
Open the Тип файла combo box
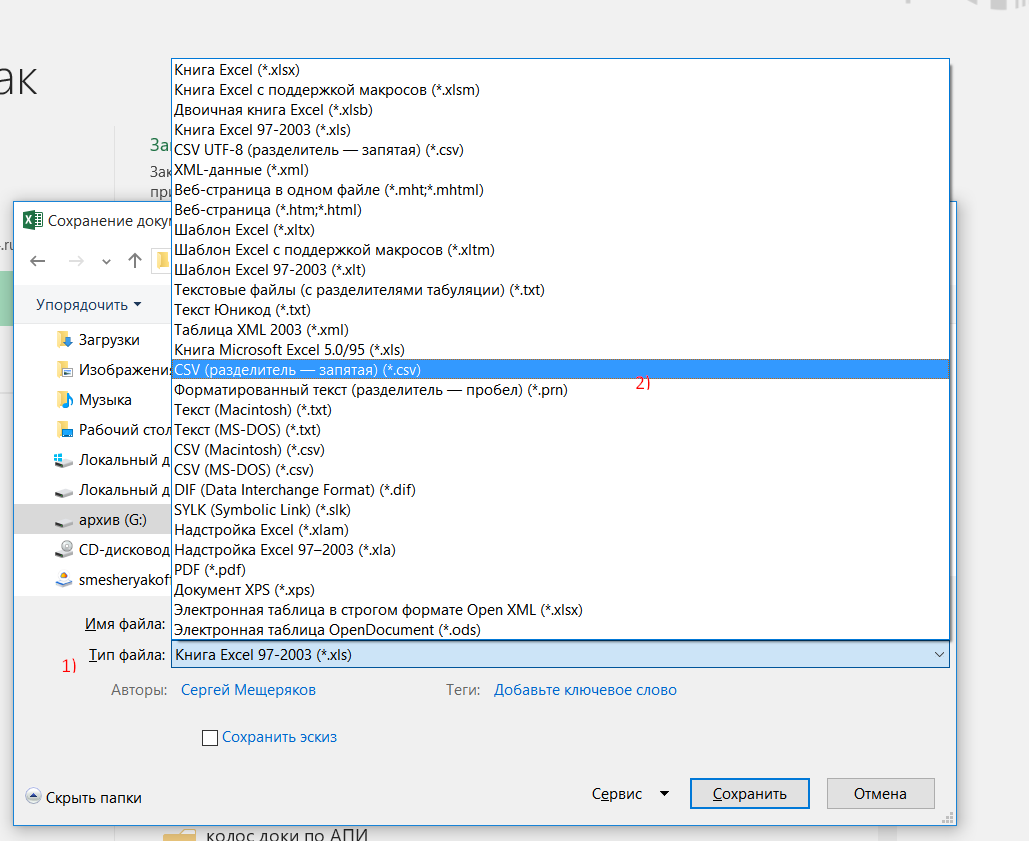[x=558, y=655]
